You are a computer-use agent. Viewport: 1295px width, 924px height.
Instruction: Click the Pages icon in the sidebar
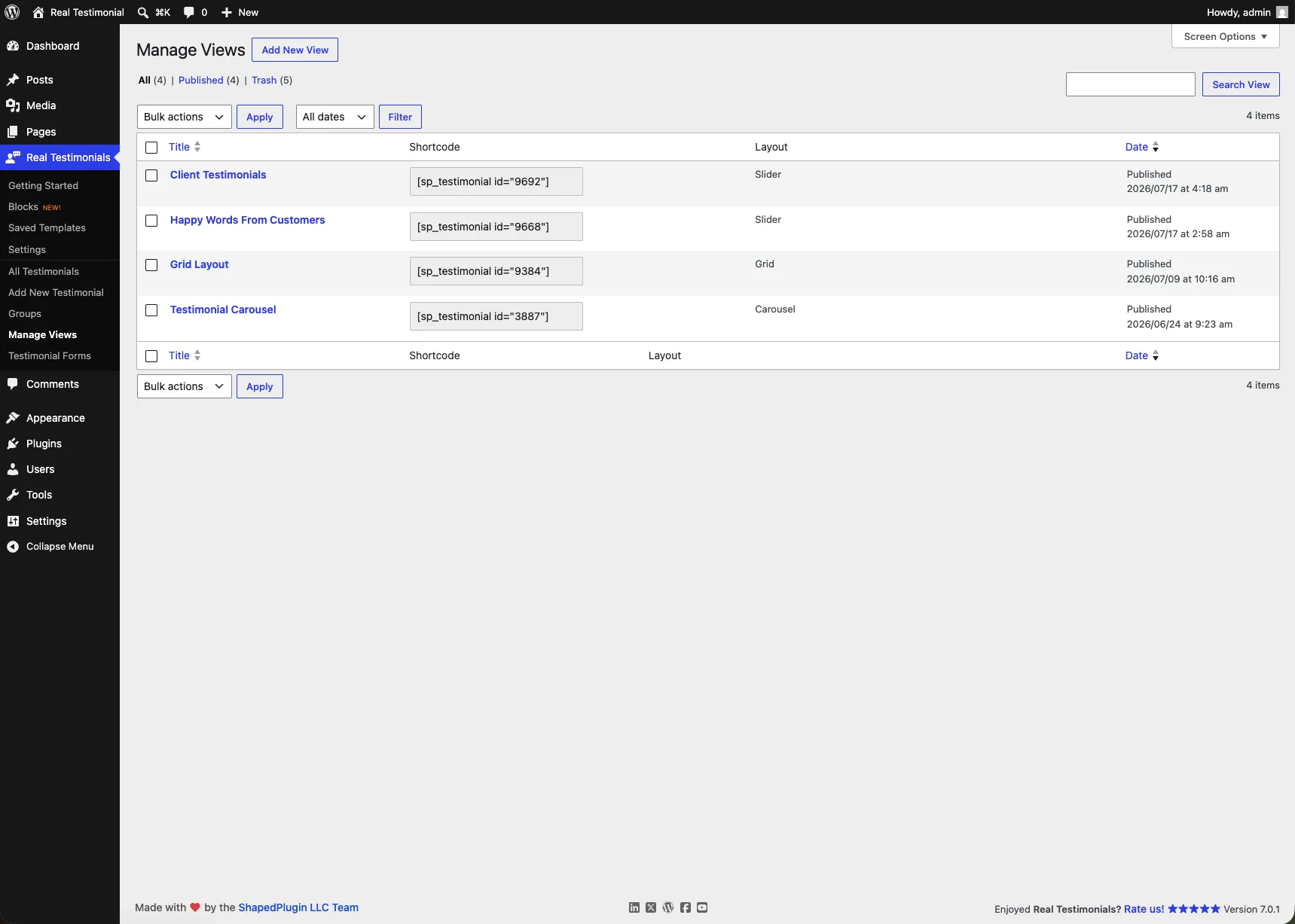click(x=13, y=132)
